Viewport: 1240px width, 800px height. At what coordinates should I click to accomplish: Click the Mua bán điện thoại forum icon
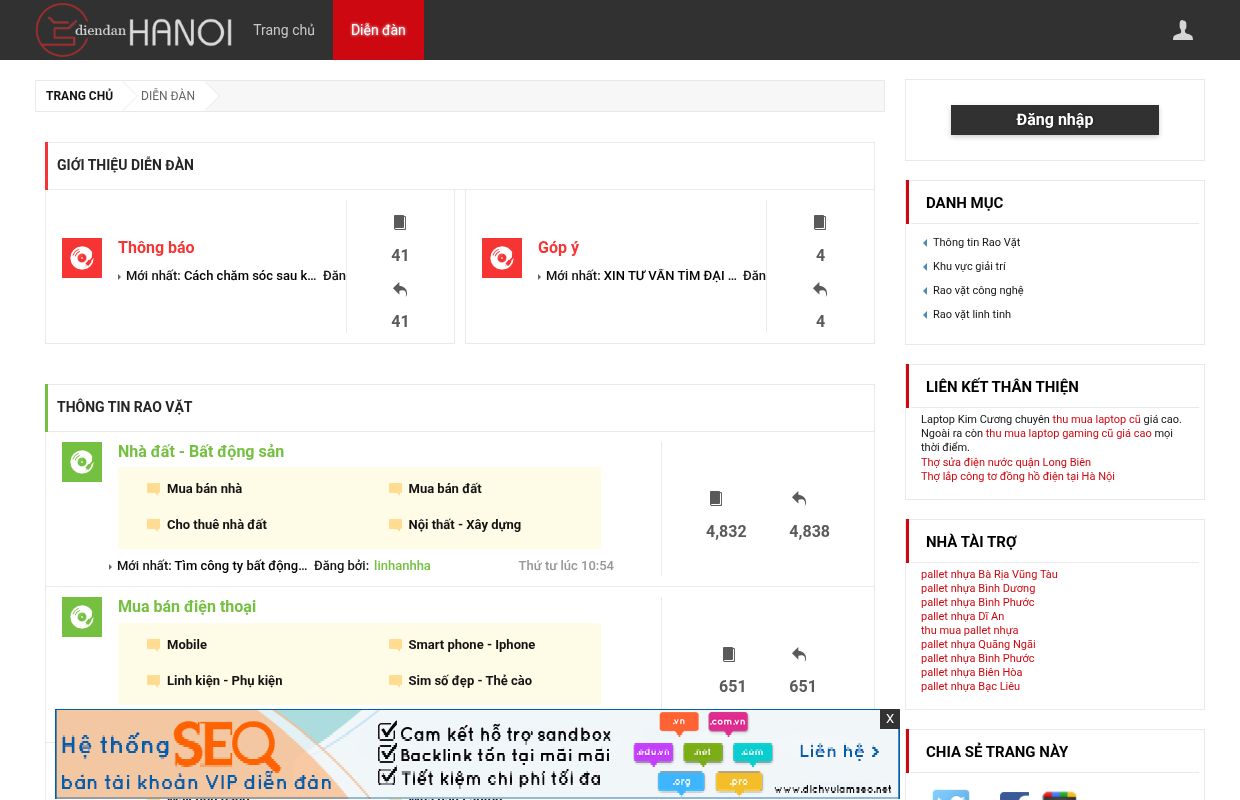pos(82,617)
